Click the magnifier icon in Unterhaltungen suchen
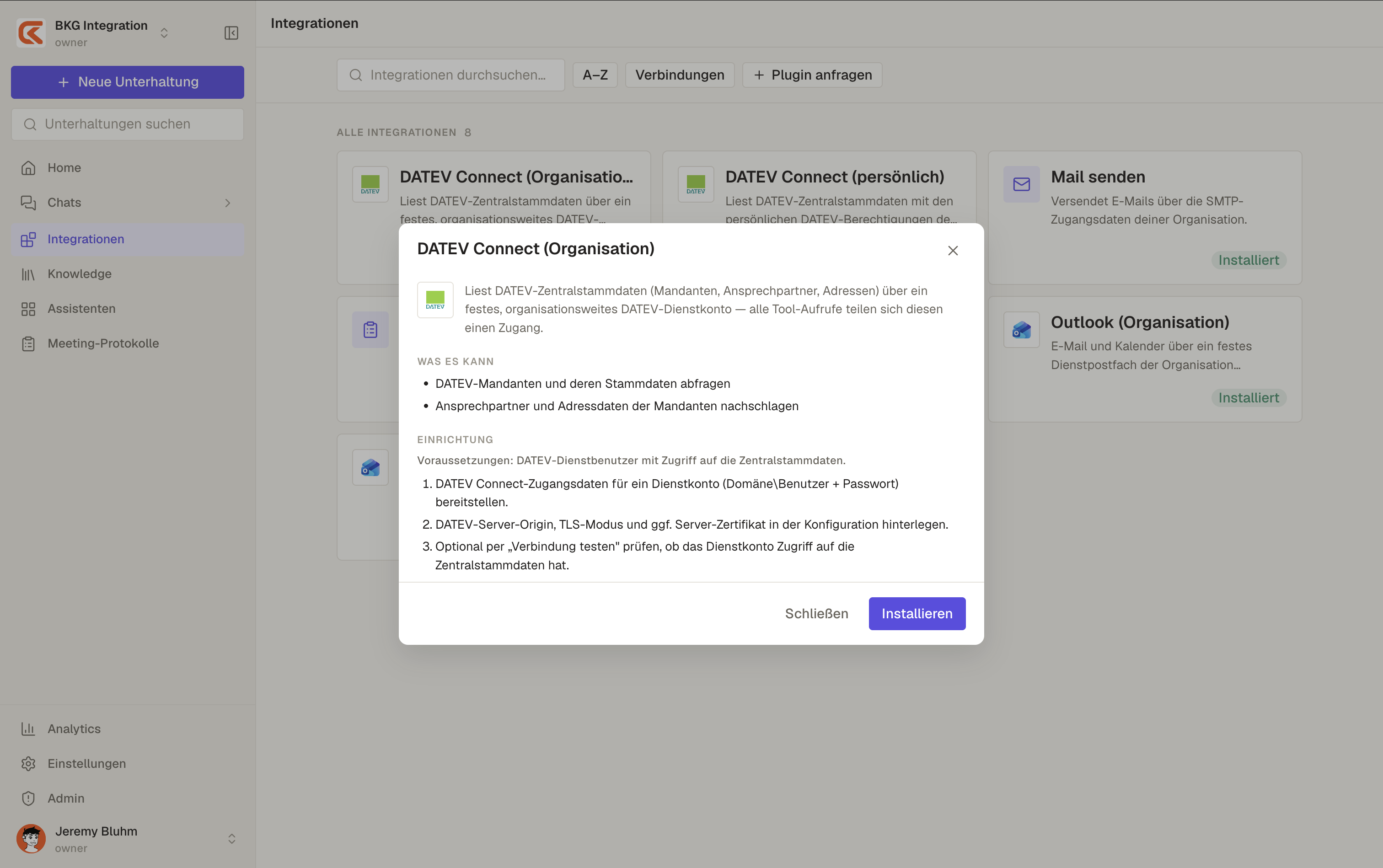This screenshot has width=1383, height=868. pyautogui.click(x=30, y=124)
